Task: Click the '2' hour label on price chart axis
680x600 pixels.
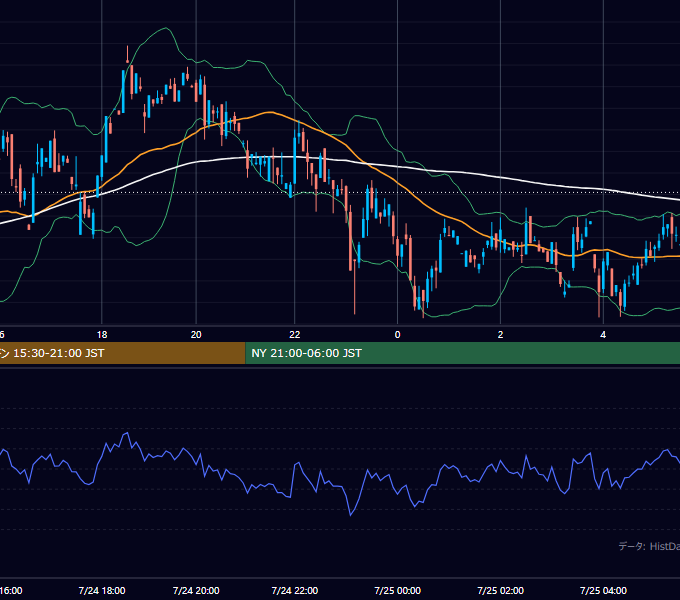Action: (x=500, y=335)
